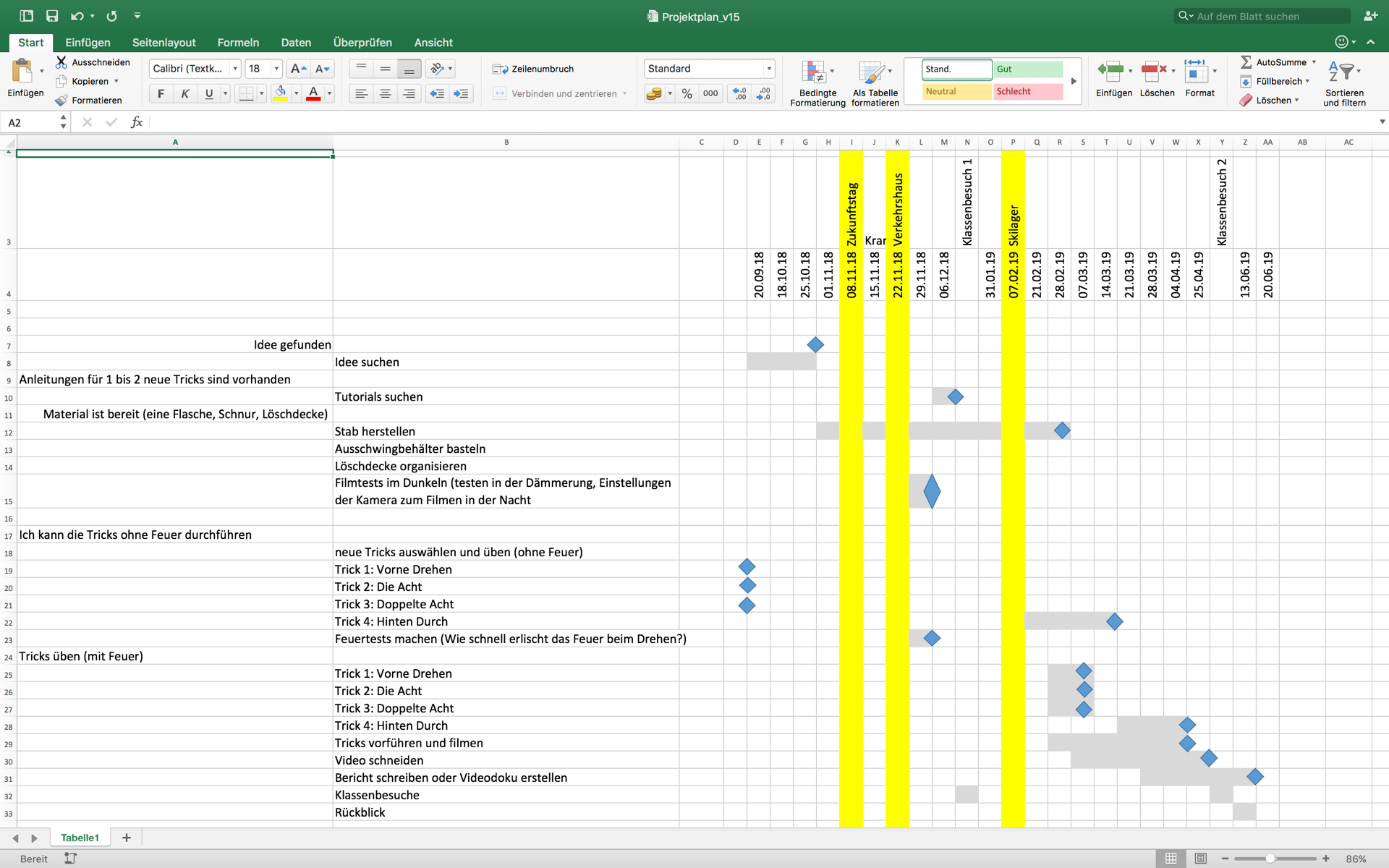The image size is (1389, 868).
Task: Open Kopieren dropdown arrow
Action: (x=116, y=81)
